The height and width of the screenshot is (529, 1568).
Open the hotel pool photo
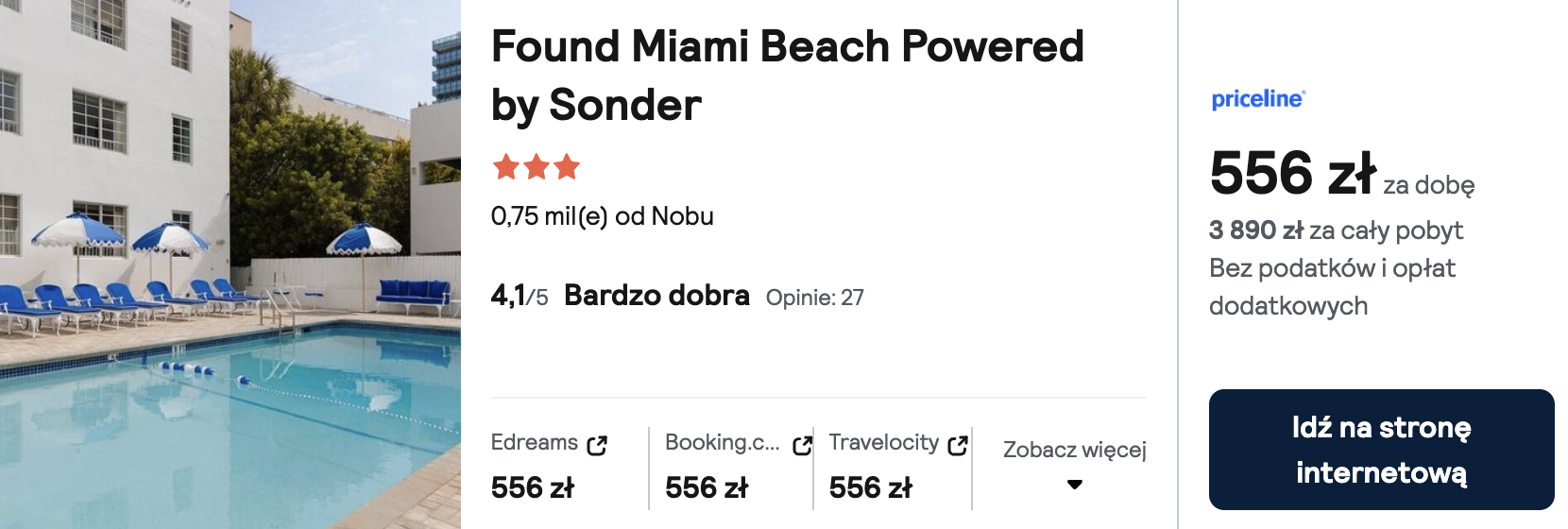(230, 264)
